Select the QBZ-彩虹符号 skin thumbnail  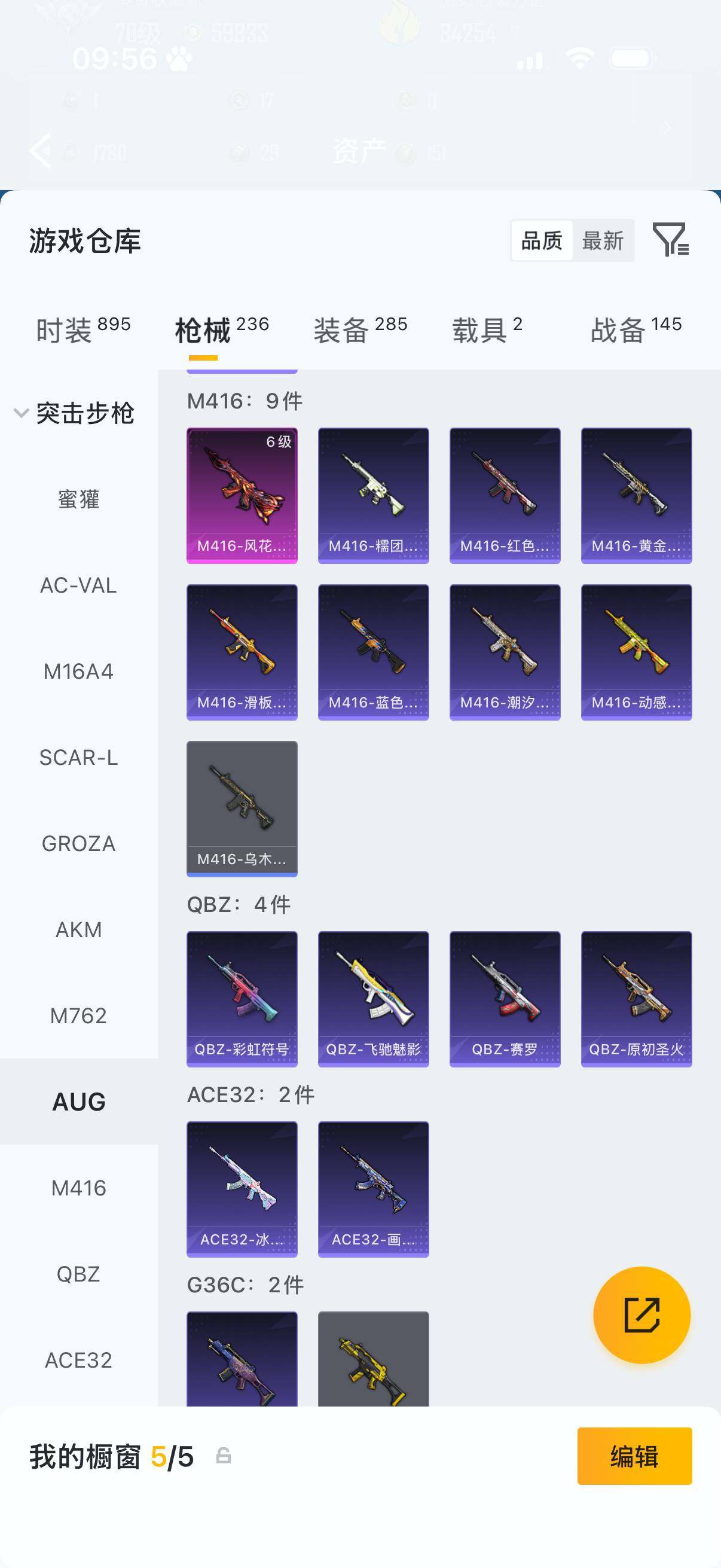tap(242, 999)
